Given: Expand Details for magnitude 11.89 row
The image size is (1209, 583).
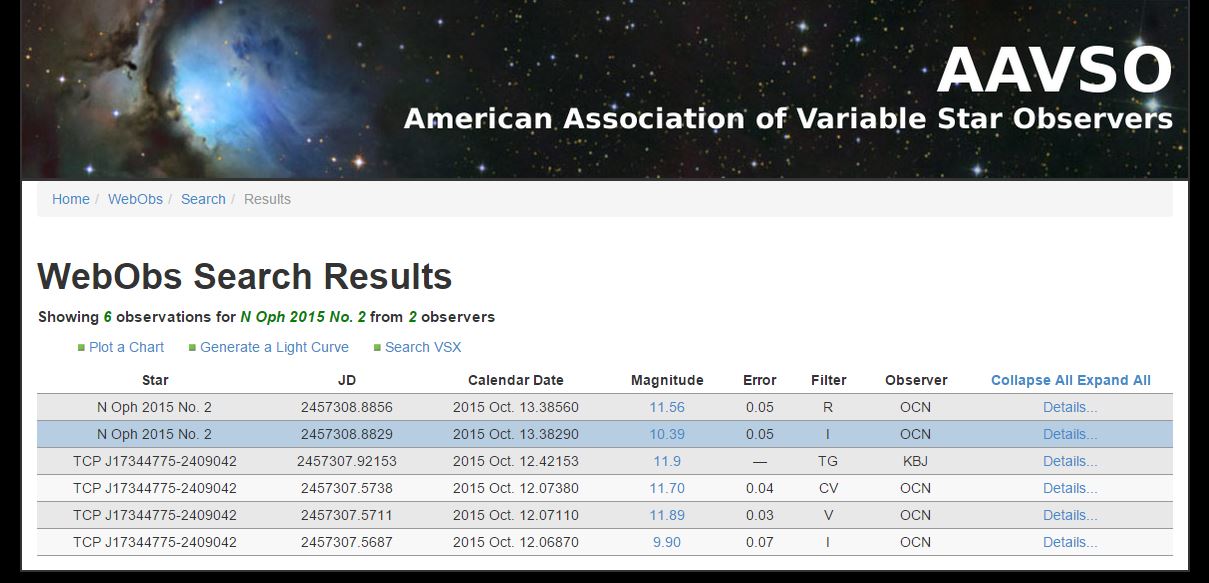Looking at the screenshot, I should click(1070, 515).
